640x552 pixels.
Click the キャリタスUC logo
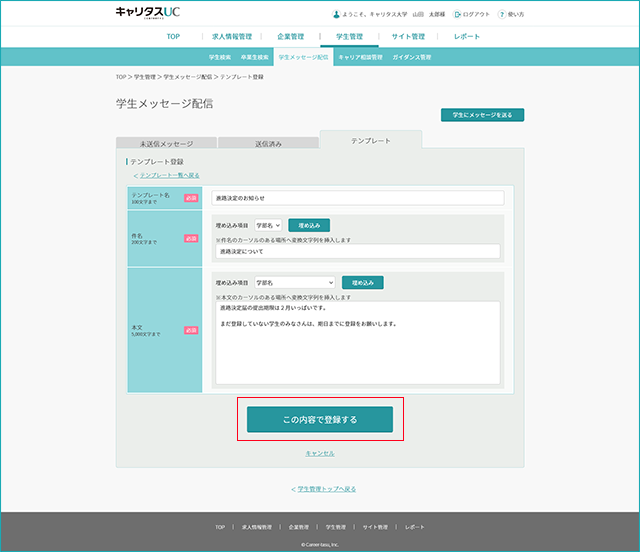[148, 13]
